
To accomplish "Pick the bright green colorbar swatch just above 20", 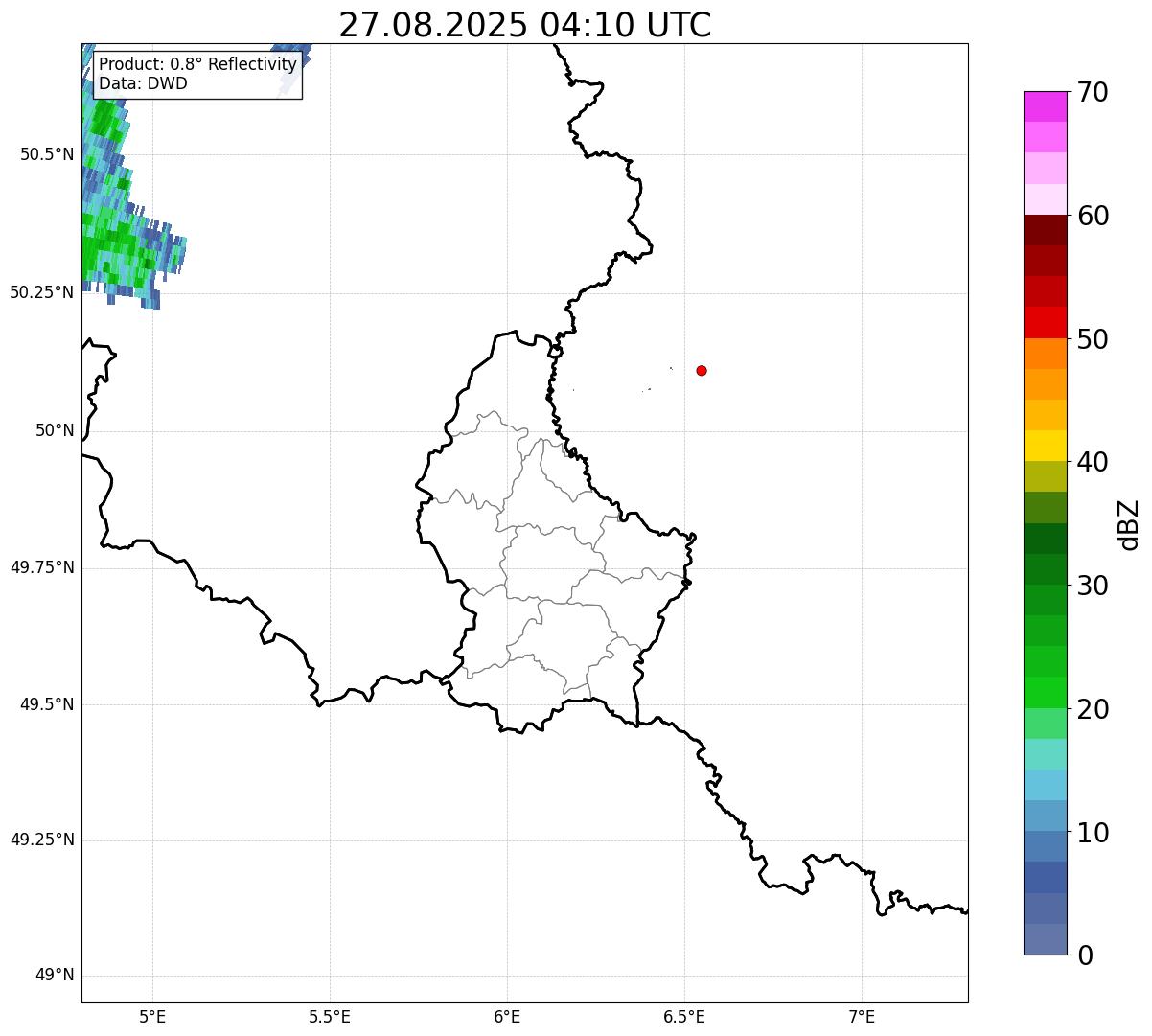I will (x=1046, y=693).
